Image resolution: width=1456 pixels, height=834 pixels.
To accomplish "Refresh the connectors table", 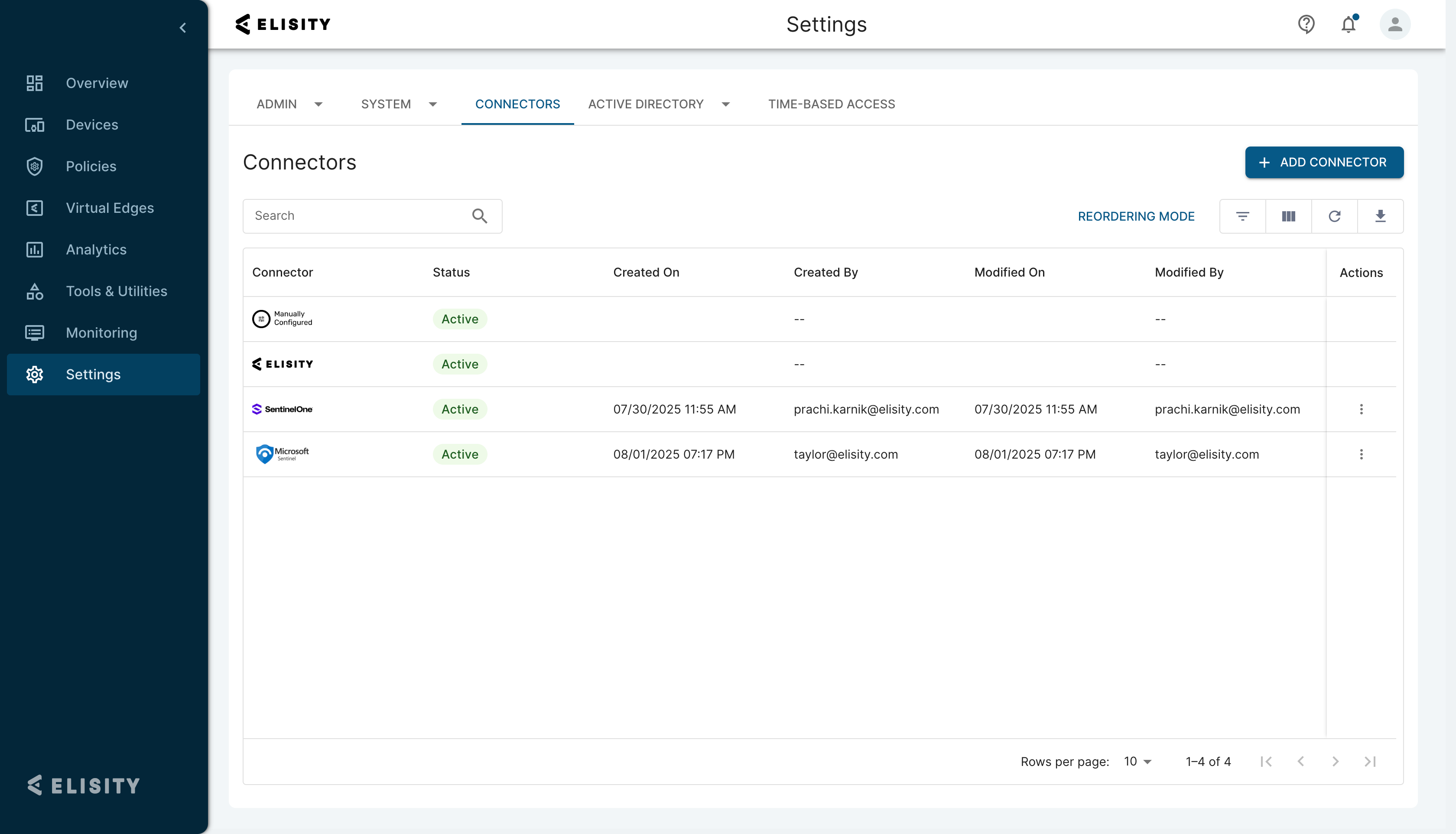I will pos(1334,217).
